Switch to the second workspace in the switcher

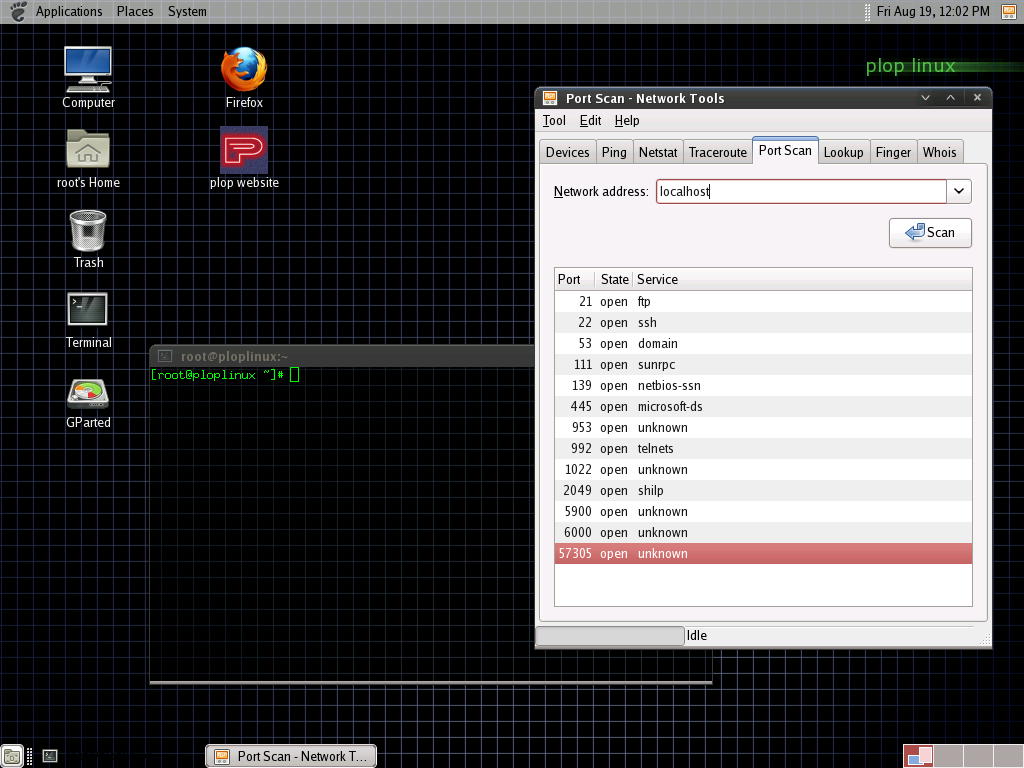[x=948, y=756]
